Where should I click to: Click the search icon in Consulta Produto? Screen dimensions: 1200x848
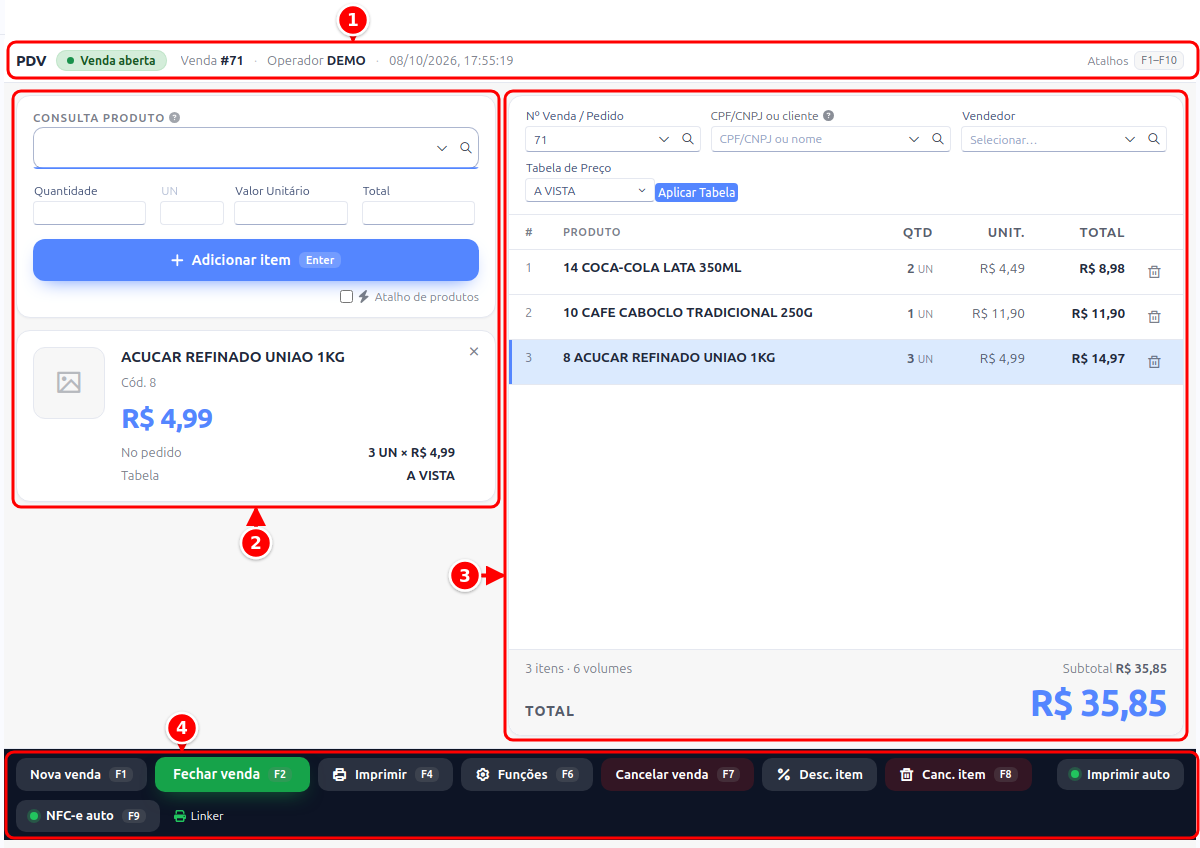pyautogui.click(x=465, y=148)
